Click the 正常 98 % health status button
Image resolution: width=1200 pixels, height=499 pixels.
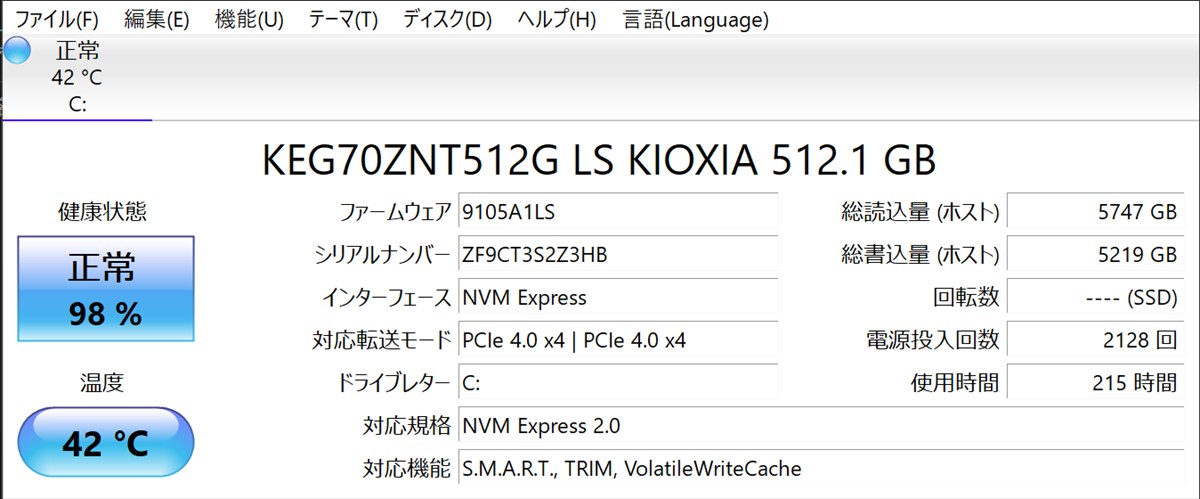[x=105, y=289]
